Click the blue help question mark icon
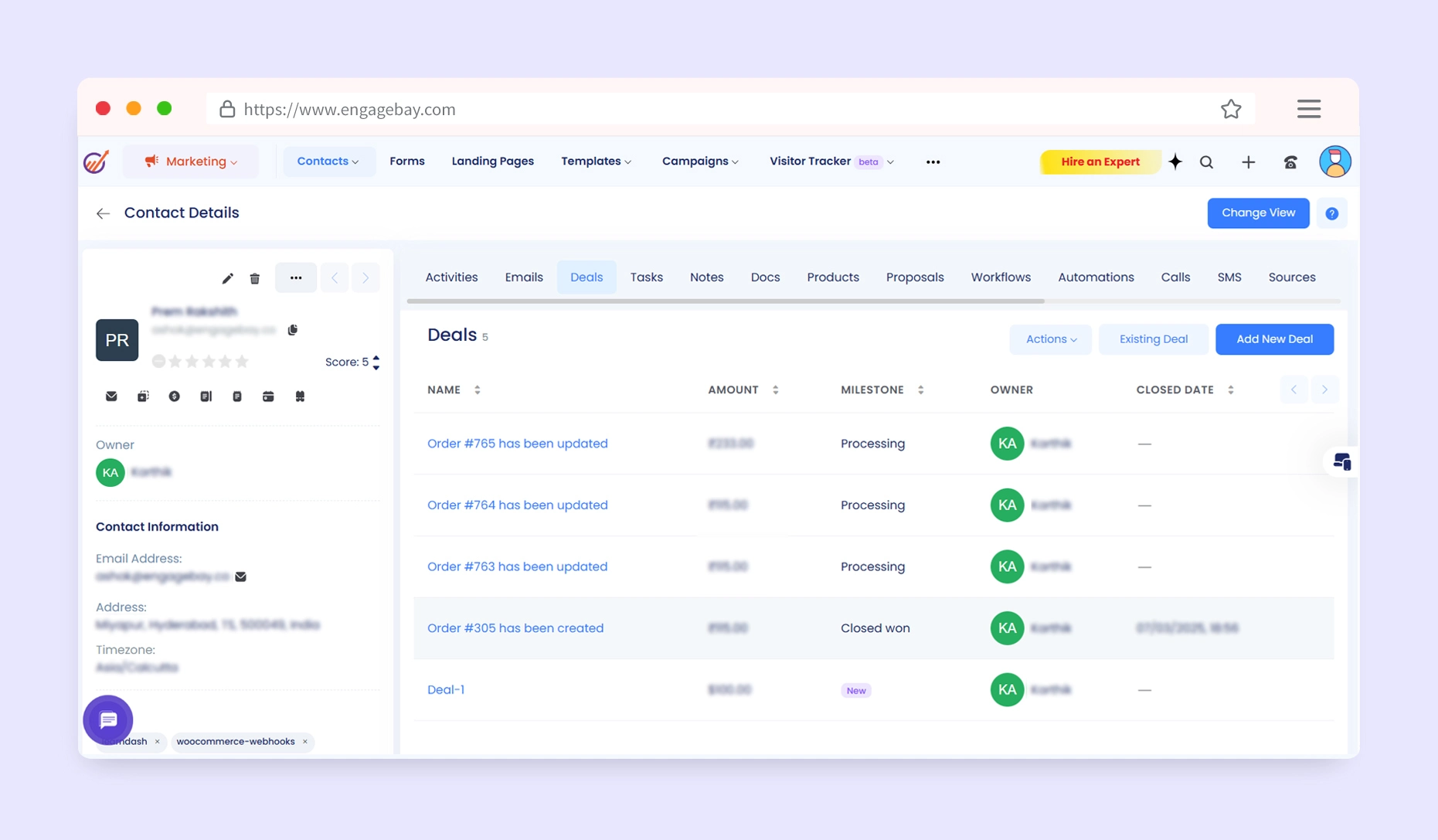Image resolution: width=1438 pixels, height=840 pixels. [x=1331, y=213]
